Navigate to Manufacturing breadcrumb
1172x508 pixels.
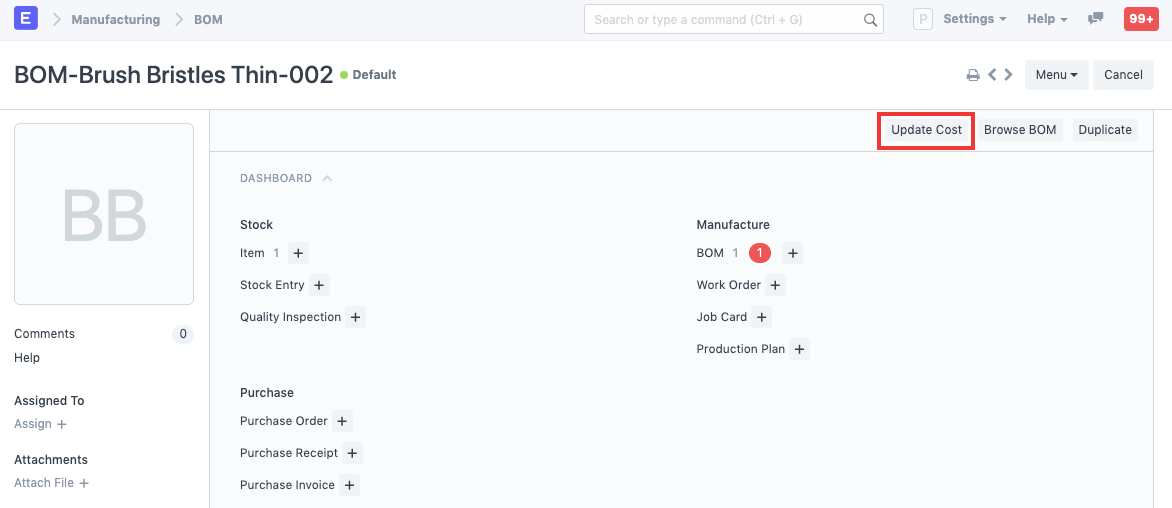115,19
